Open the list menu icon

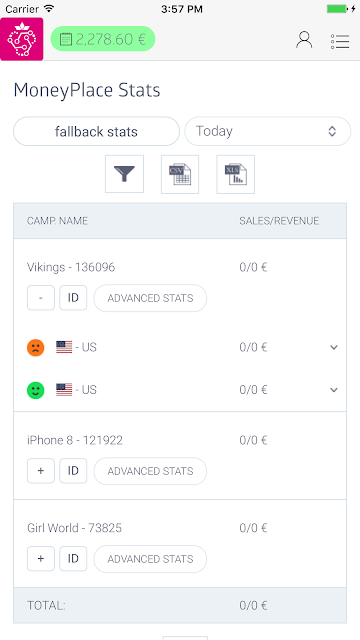tap(340, 41)
